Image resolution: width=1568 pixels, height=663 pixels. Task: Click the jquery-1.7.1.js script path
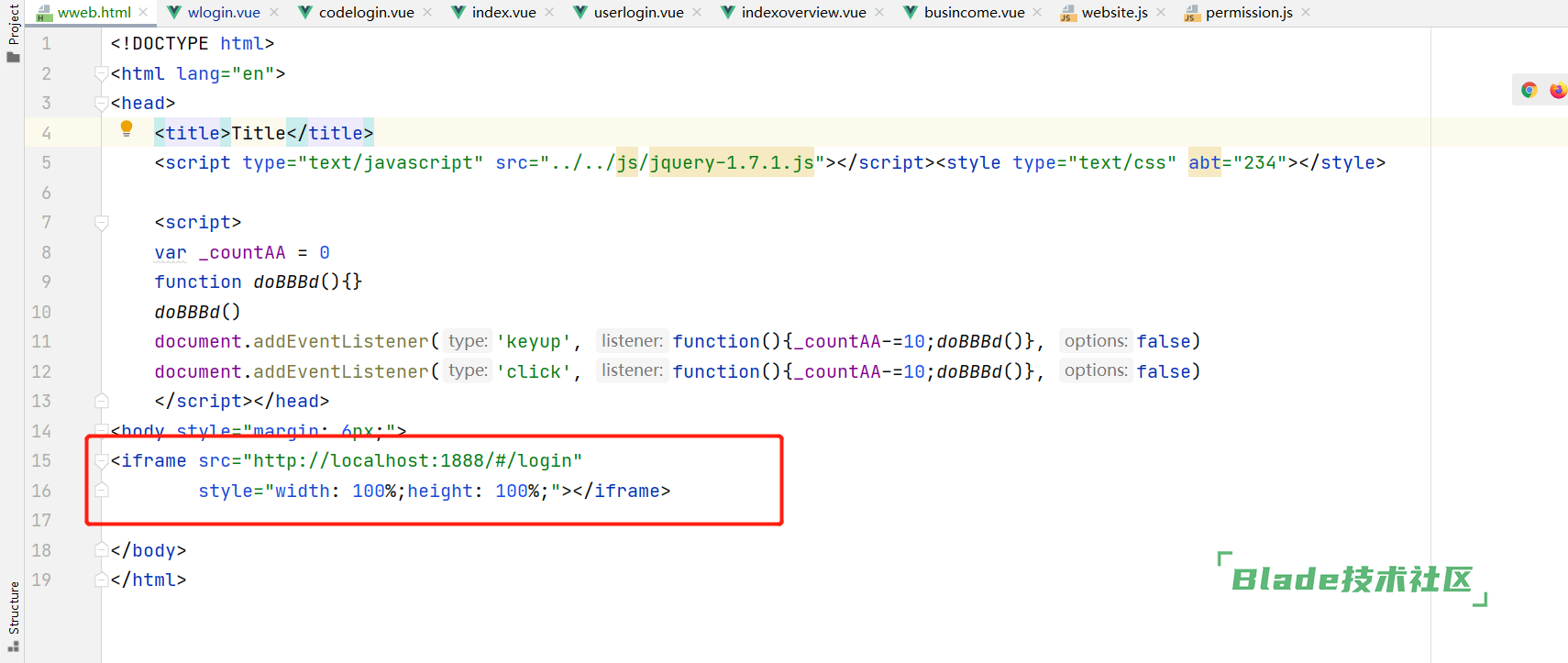pos(731,163)
